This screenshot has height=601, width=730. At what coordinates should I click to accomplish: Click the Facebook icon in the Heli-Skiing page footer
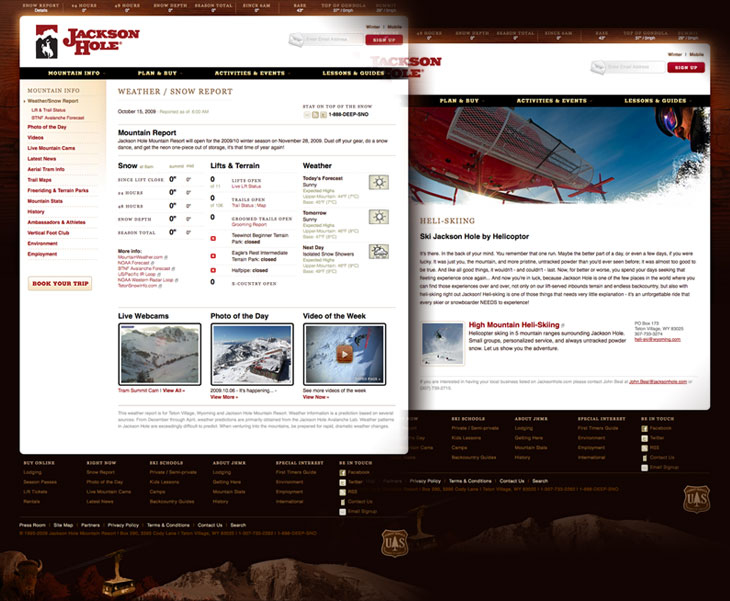point(644,428)
